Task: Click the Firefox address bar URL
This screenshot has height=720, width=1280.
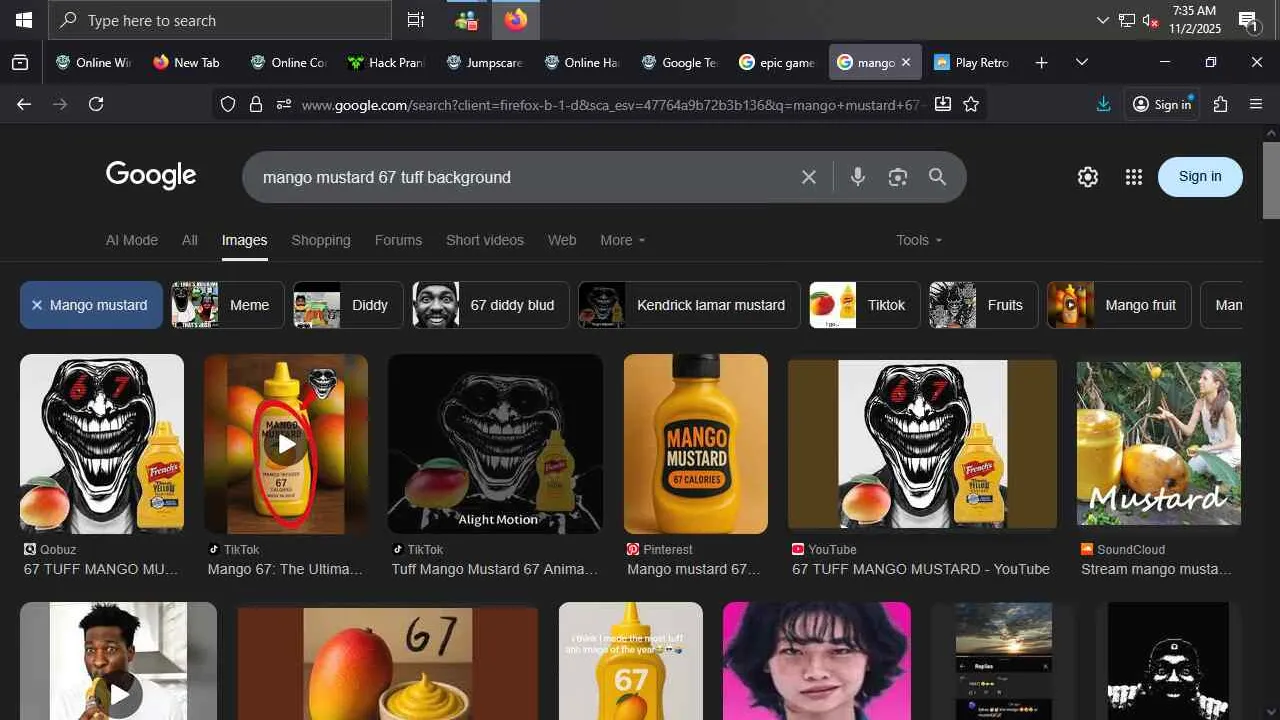Action: click(x=613, y=104)
